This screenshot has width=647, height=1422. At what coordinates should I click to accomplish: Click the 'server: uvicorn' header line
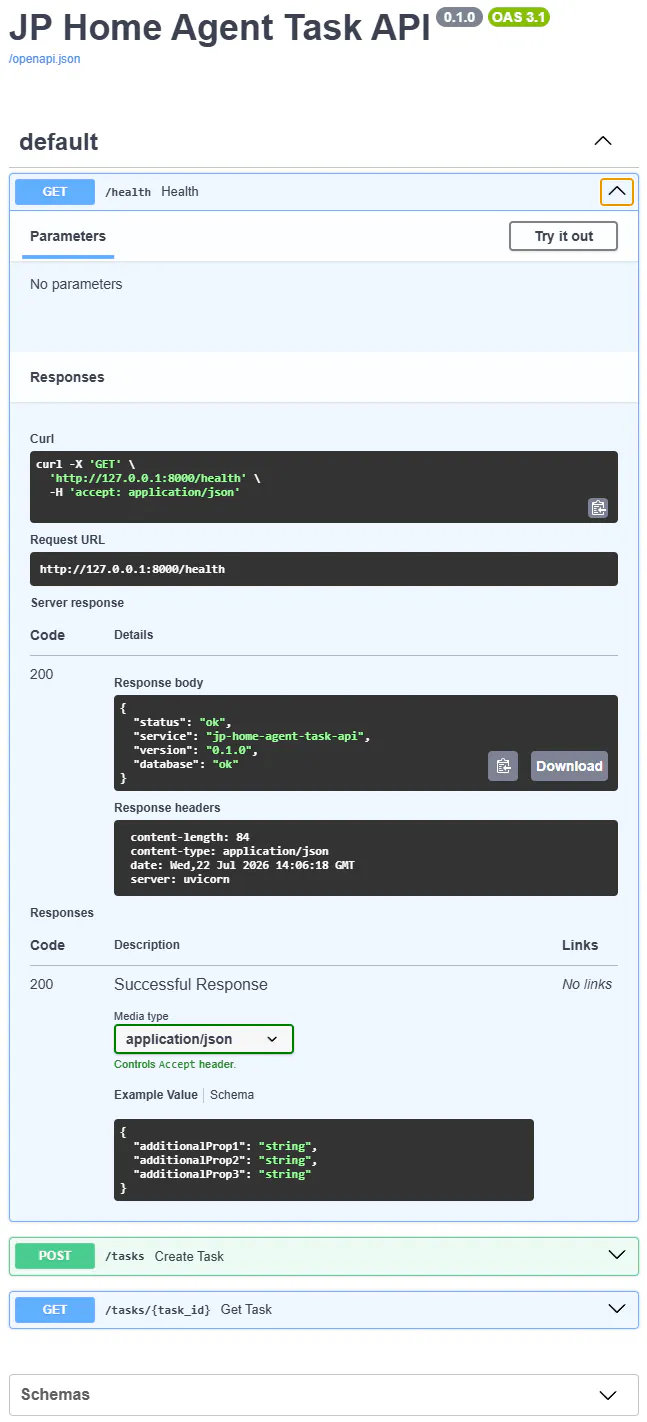180,879
